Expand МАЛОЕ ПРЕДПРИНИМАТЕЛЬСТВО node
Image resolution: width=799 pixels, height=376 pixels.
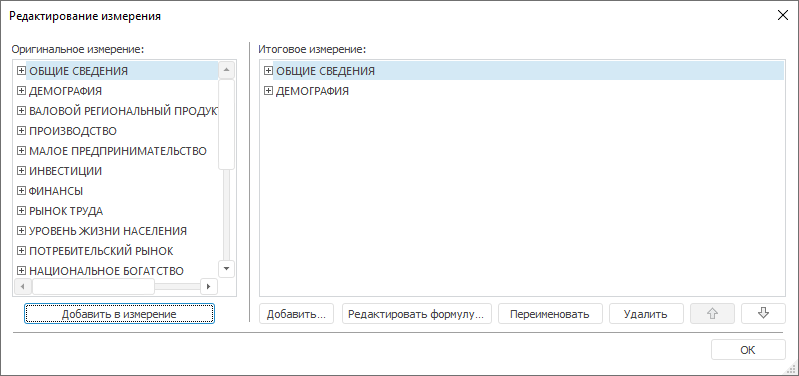click(21, 151)
